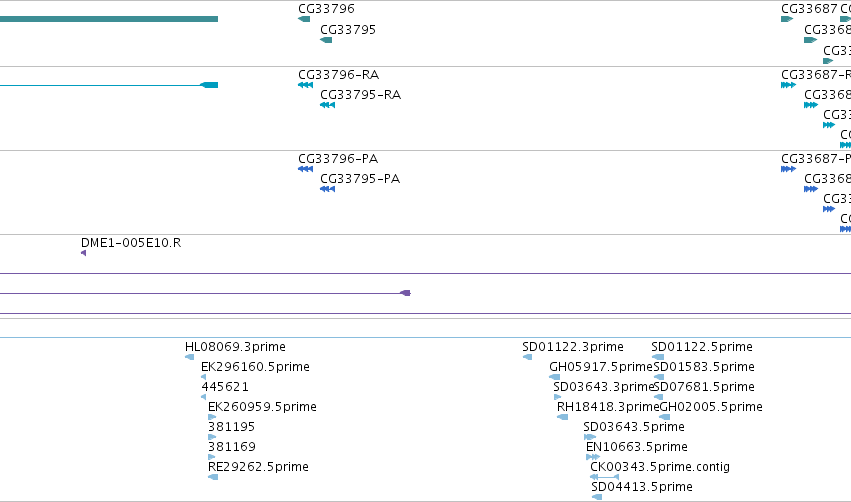Viewport: 851px width, 502px height.
Task: Select the HL08069.3prime EST arrow
Action: (x=189, y=357)
